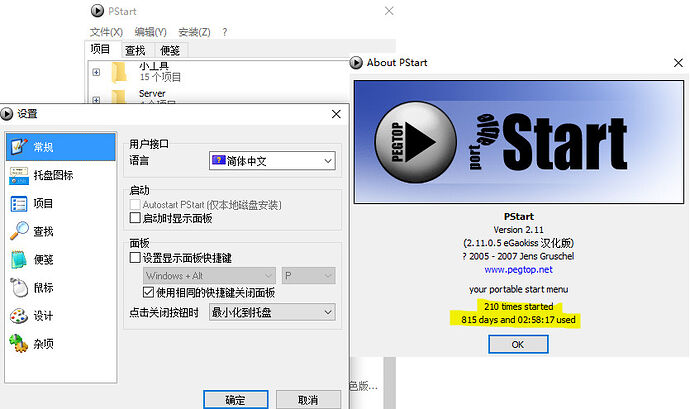690x409 pixels.
Task: Click 确定 to confirm settings
Action: (x=235, y=399)
